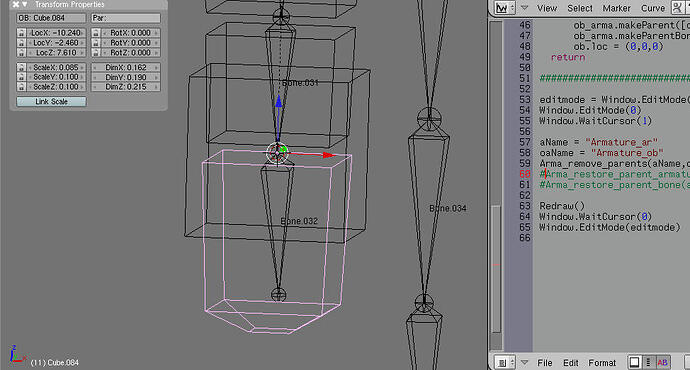The image size is (690, 370).
Task: Toggle the LocZ lock icon
Action: point(22,52)
